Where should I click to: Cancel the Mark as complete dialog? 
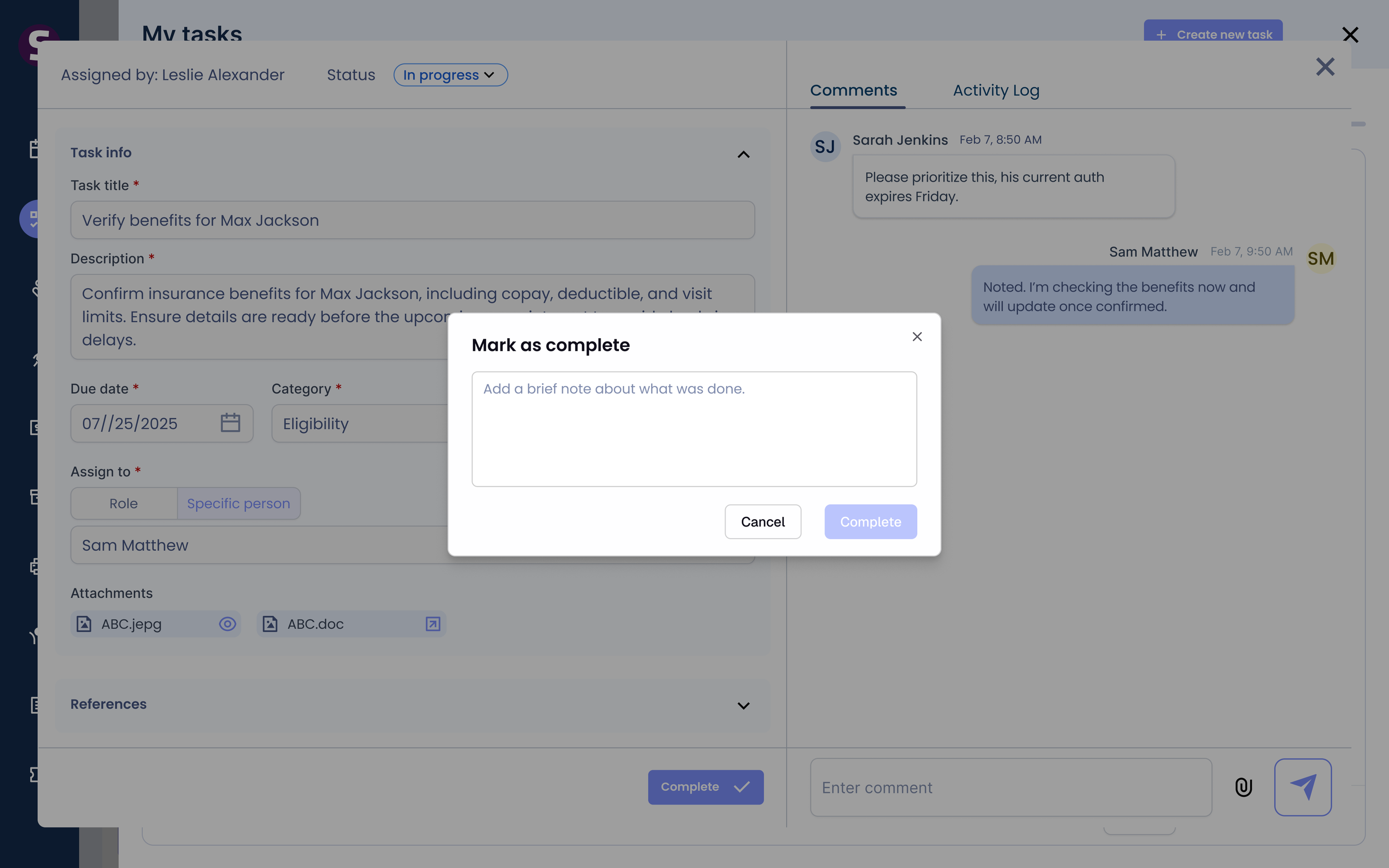[762, 521]
